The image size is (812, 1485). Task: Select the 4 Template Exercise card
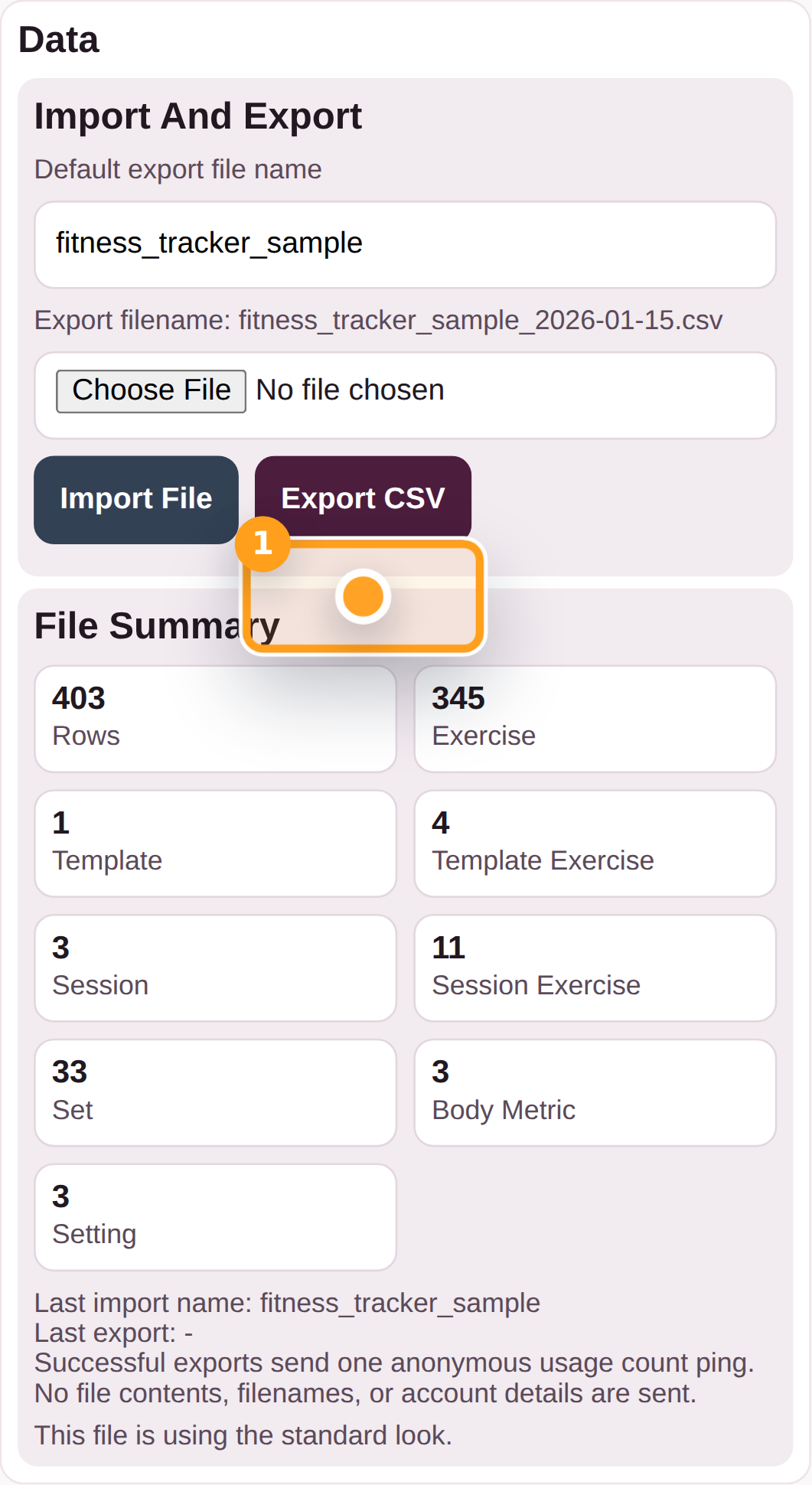point(595,843)
